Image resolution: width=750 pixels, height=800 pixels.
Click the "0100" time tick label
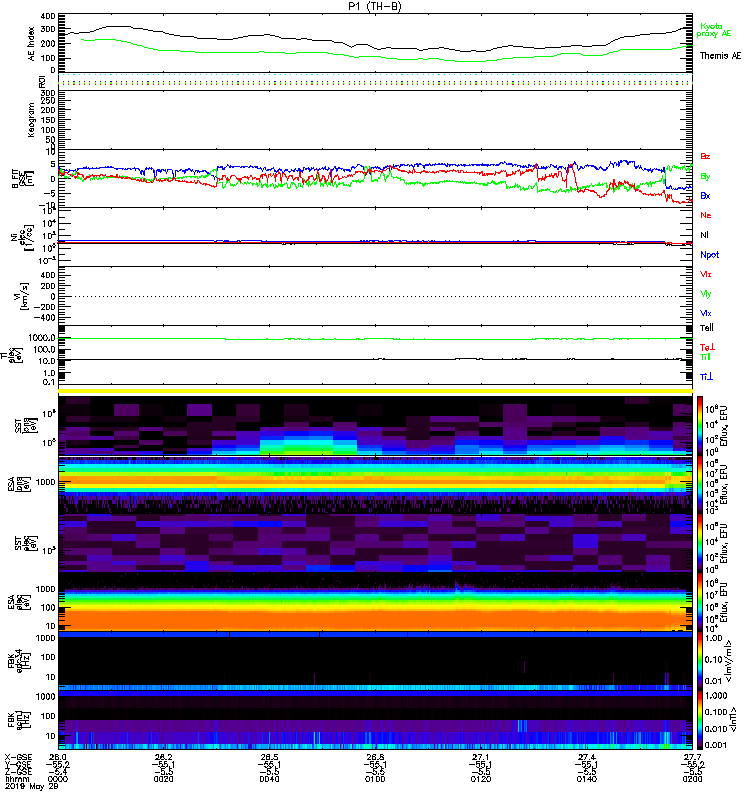coord(375,779)
